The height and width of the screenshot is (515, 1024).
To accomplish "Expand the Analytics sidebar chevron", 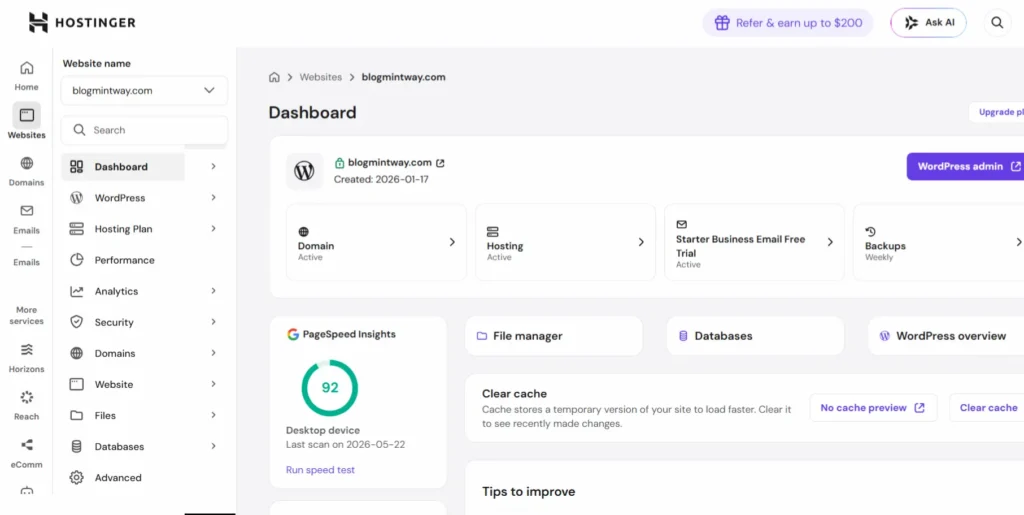I will 214,290.
